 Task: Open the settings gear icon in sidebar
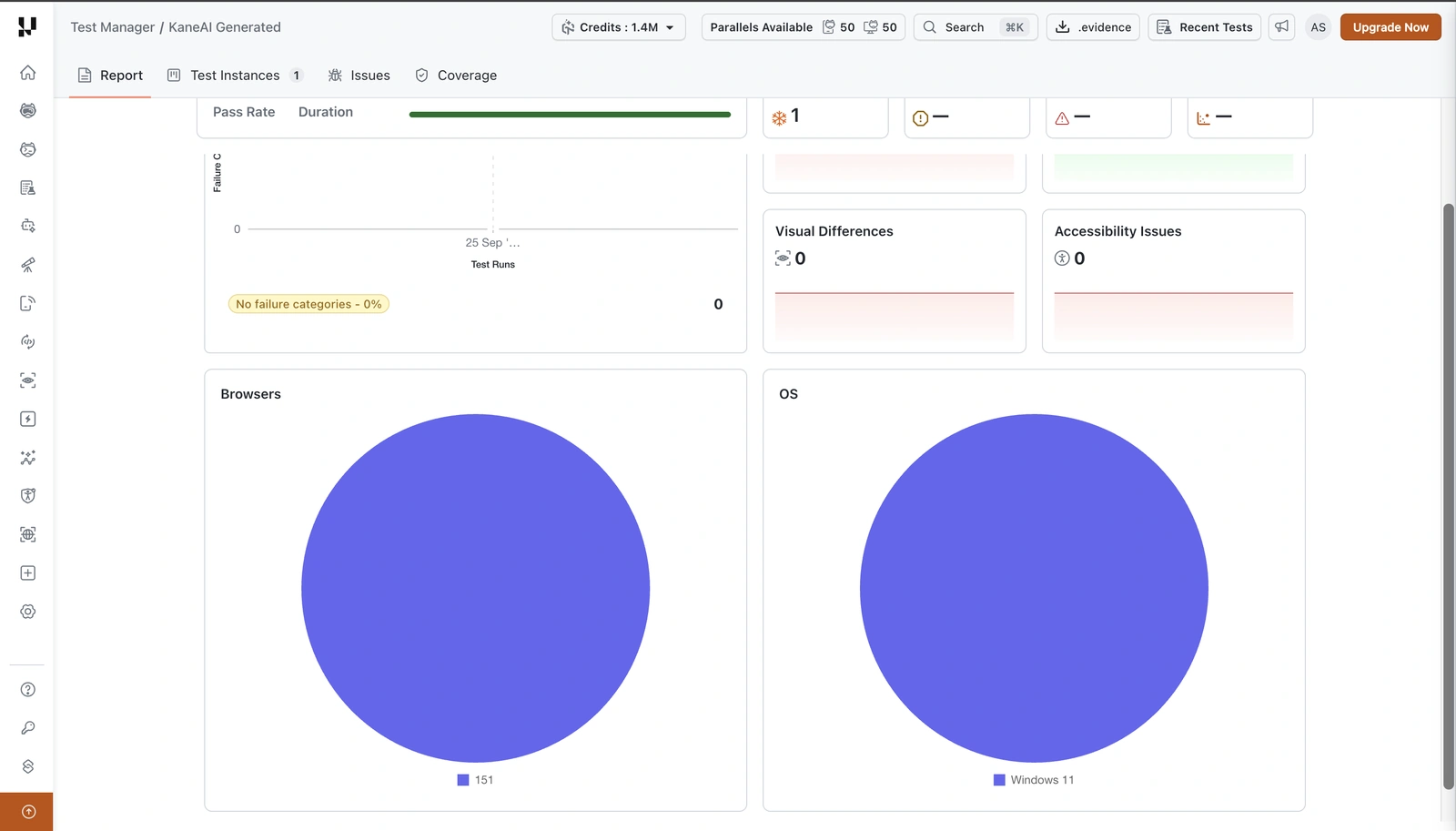pos(28,612)
